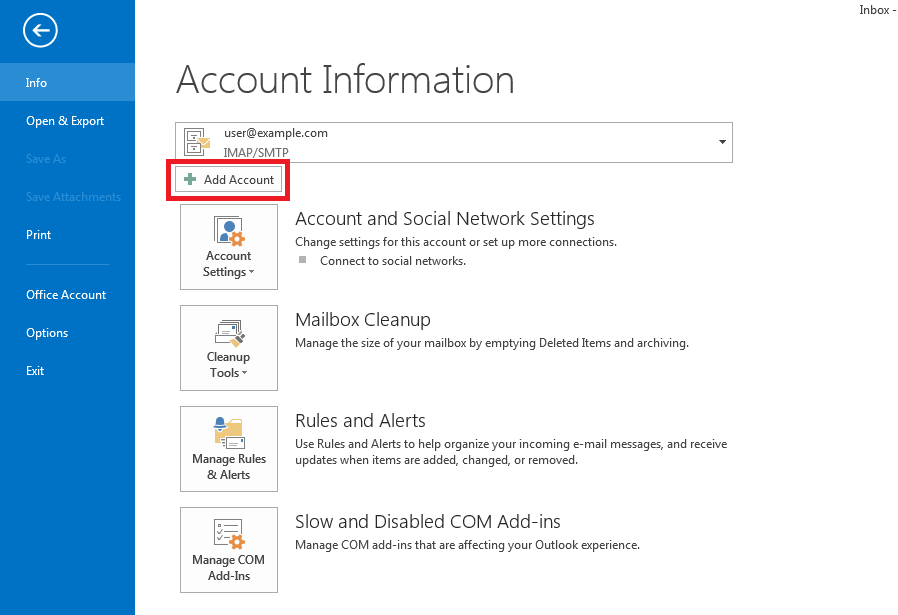Choose Exit to close Outlook
898x615 pixels.
pyautogui.click(x=35, y=371)
